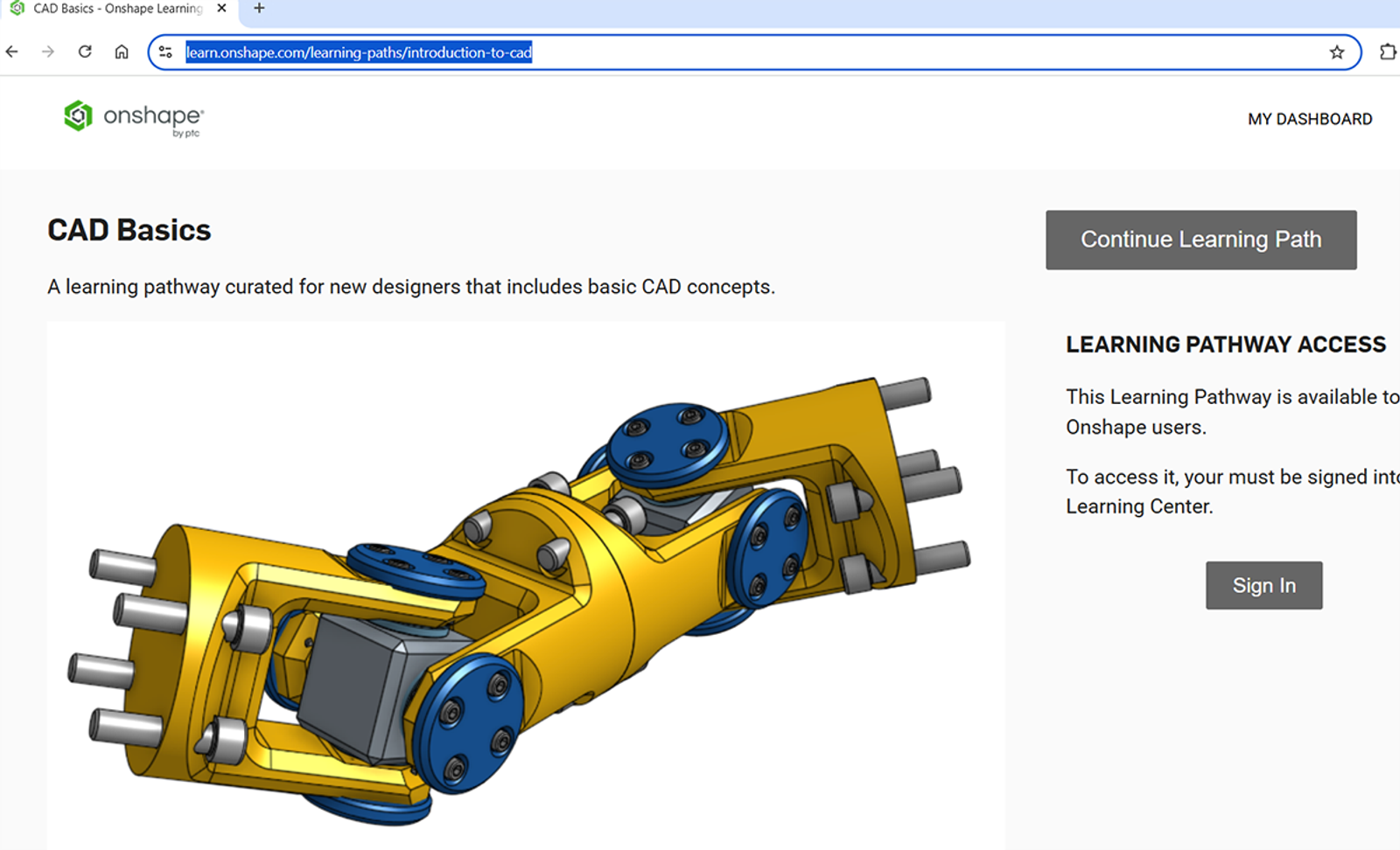Click the Onshape hexagon logo
This screenshot has height=850, width=1400.
pyautogui.click(x=78, y=116)
